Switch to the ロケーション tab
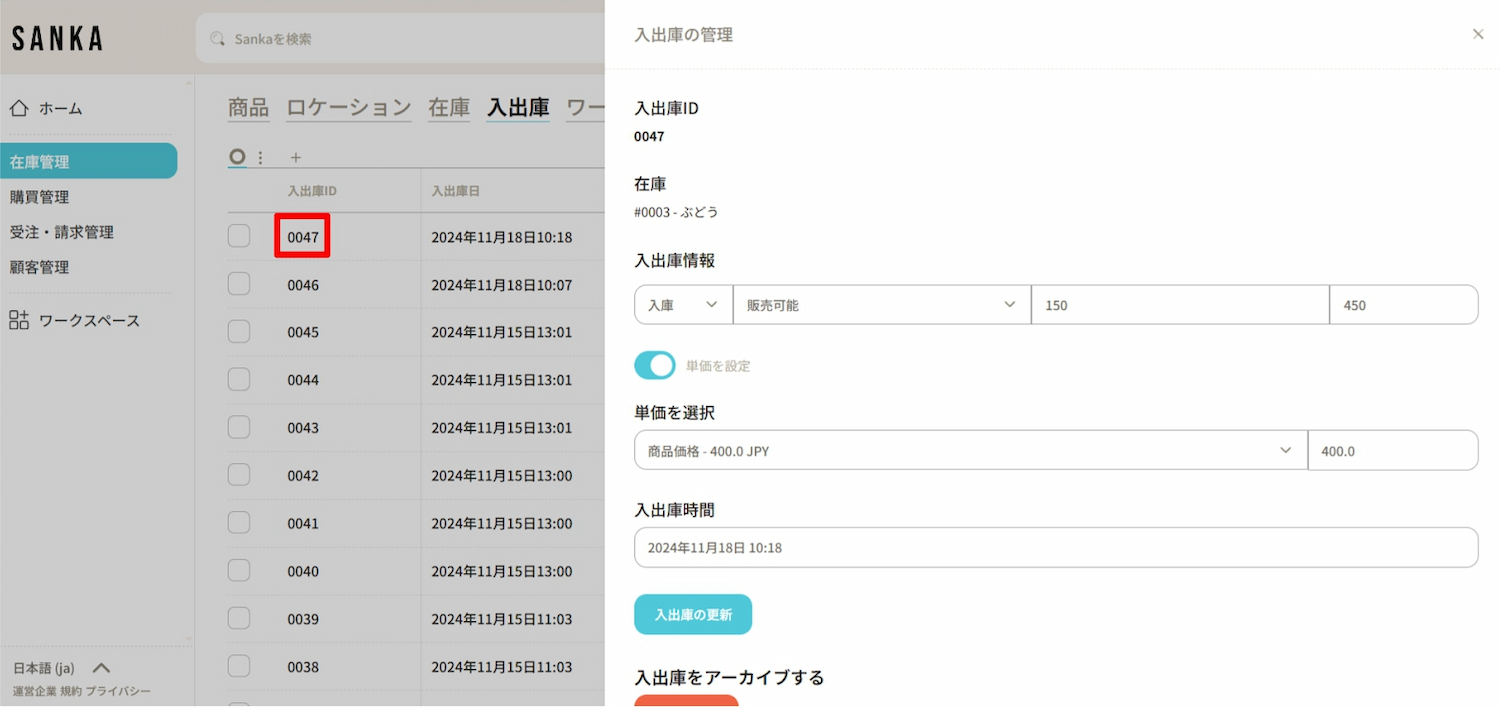Screen dimensions: 1500x708 348,108
